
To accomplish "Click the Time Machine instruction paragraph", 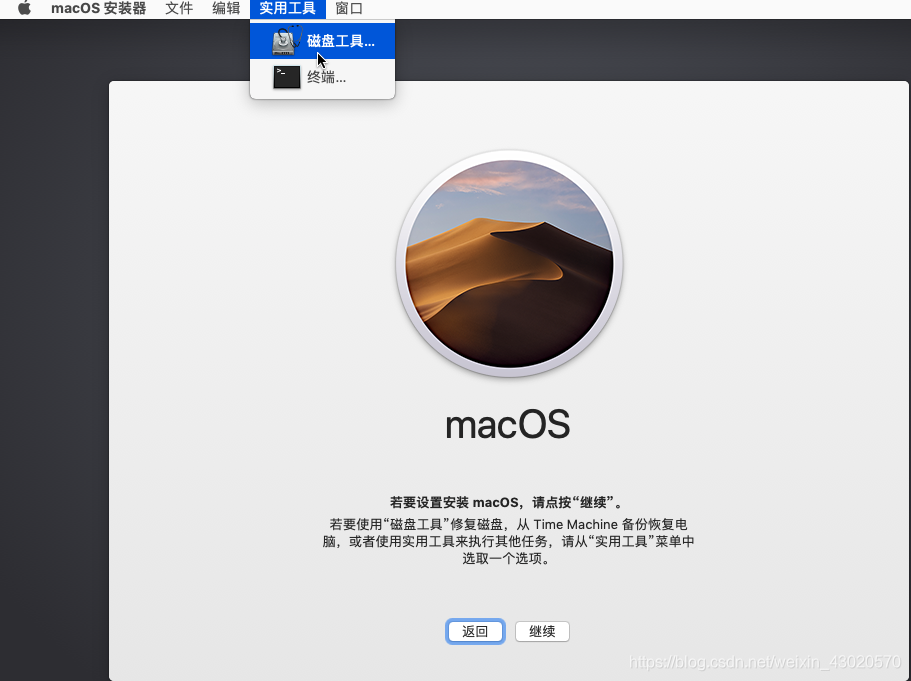I will (508, 542).
